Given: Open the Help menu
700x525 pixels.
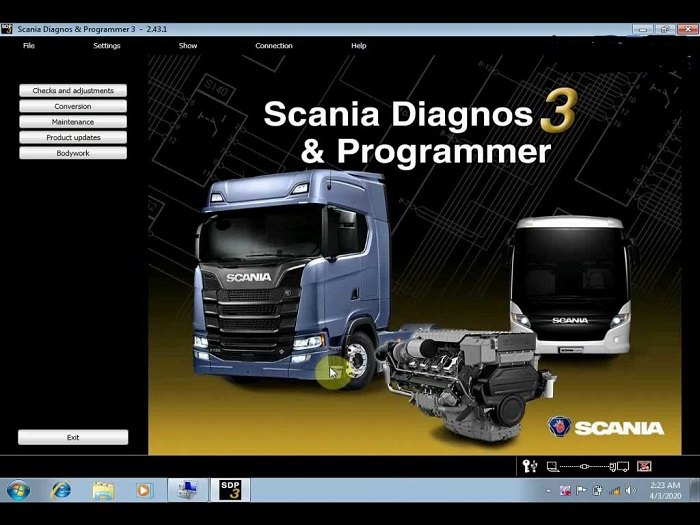Looking at the screenshot, I should point(358,46).
